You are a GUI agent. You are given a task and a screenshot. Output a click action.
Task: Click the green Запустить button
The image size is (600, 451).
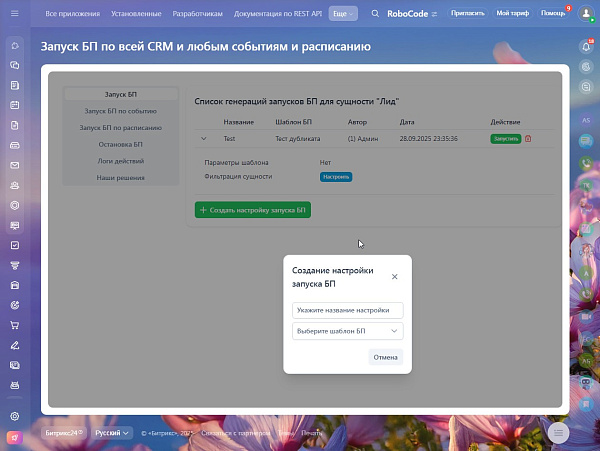[x=505, y=138]
